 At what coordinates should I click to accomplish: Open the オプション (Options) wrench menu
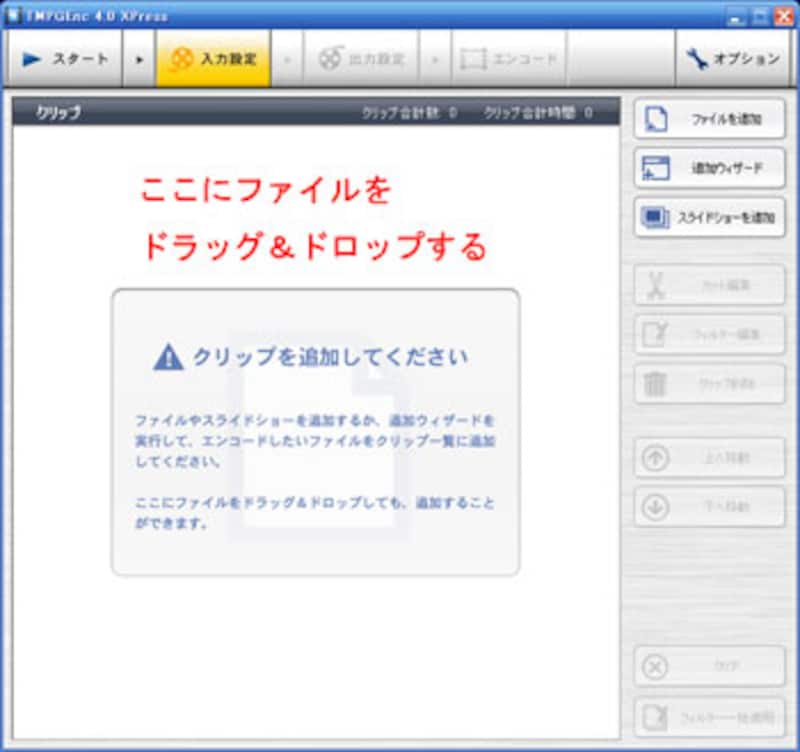pos(733,59)
